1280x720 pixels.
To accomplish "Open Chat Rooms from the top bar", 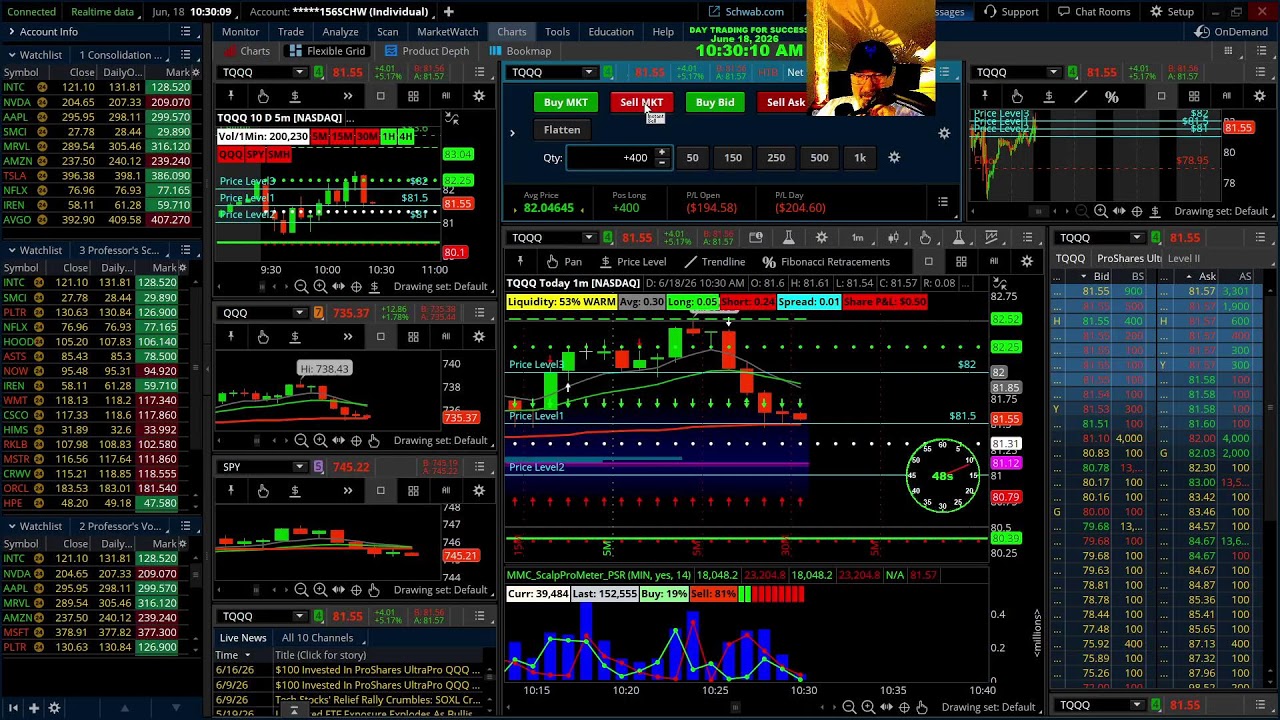I will pos(1094,12).
